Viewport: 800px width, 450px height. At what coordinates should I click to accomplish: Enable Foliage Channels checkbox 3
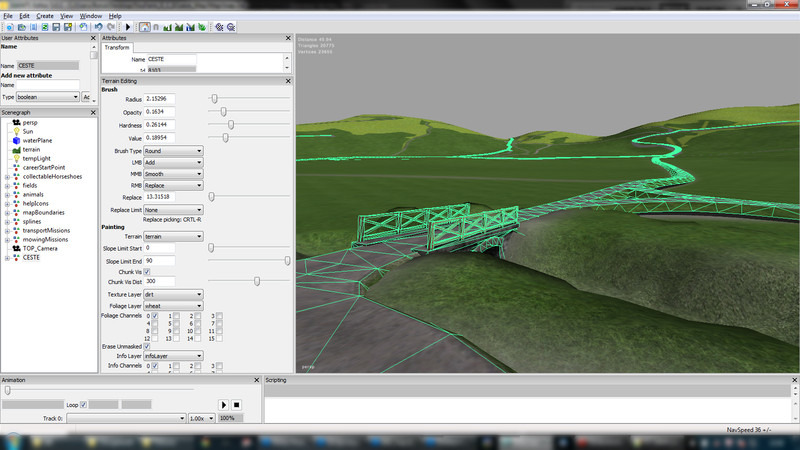tap(219, 316)
